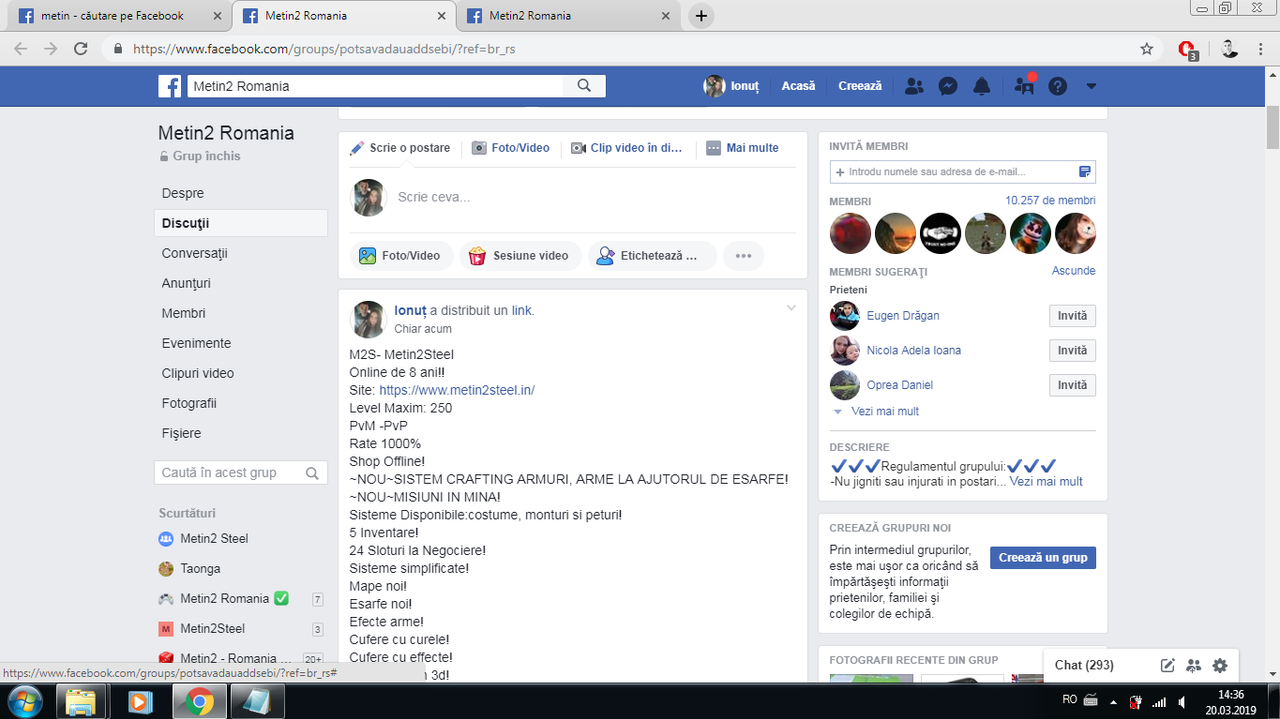Open the metin2steel.in site link in post

coord(457,390)
